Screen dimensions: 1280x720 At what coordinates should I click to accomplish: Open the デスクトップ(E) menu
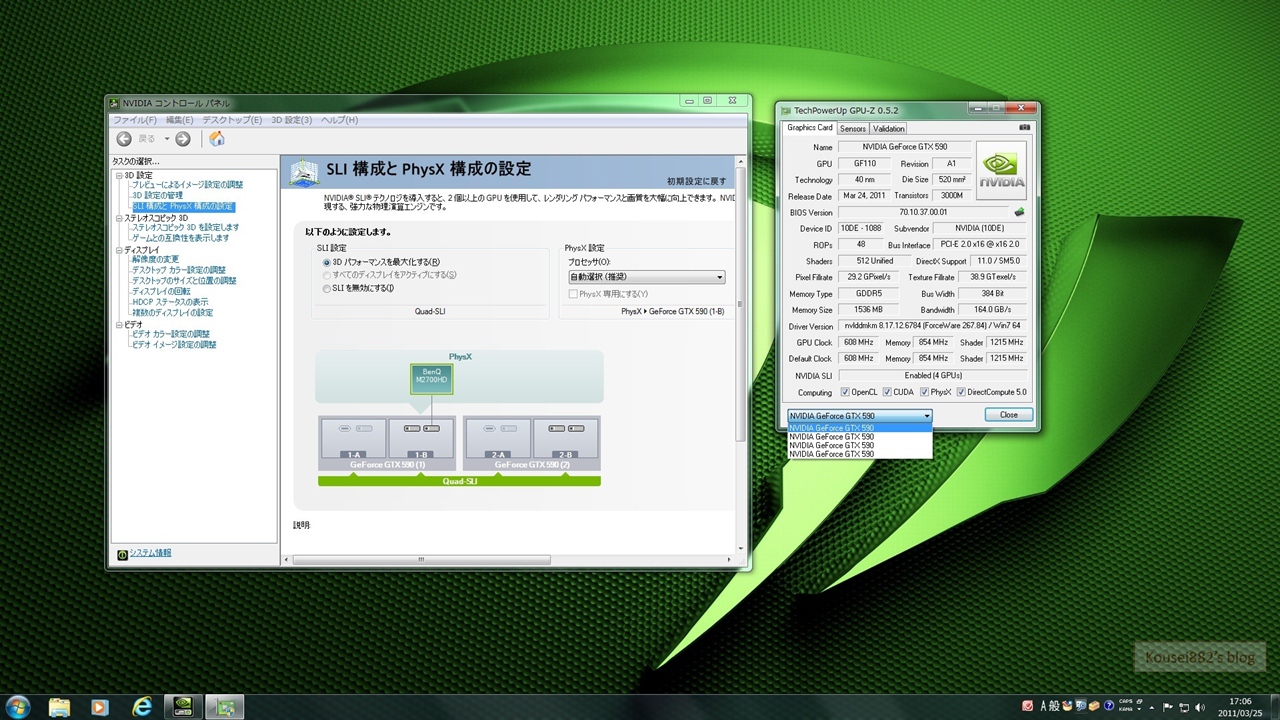point(232,120)
